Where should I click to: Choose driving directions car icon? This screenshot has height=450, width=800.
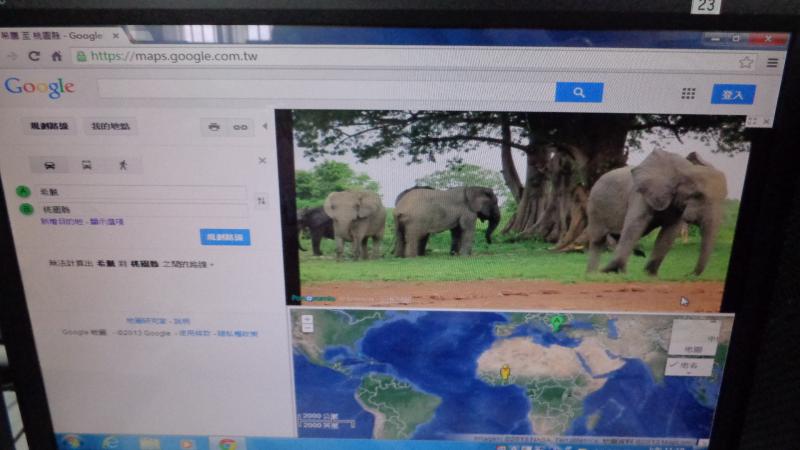pyautogui.click(x=49, y=165)
